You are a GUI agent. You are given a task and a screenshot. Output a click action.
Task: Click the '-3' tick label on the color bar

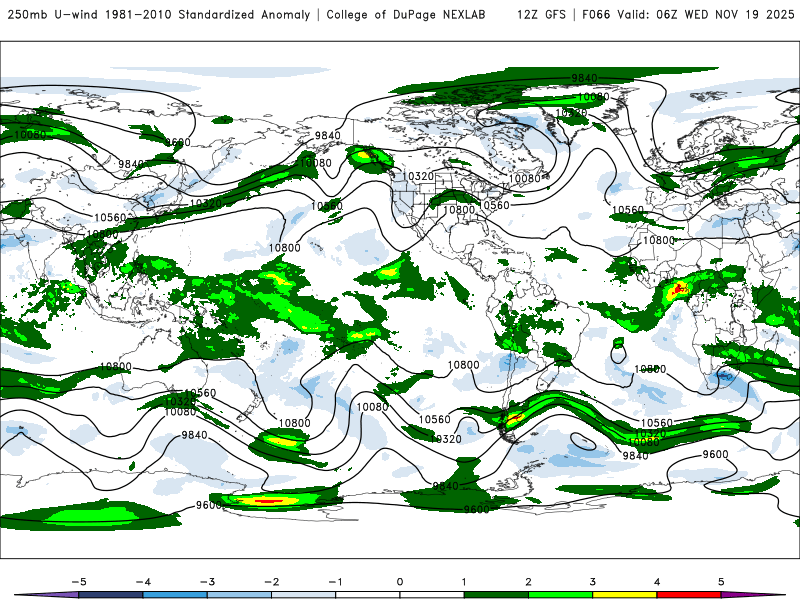(207, 582)
